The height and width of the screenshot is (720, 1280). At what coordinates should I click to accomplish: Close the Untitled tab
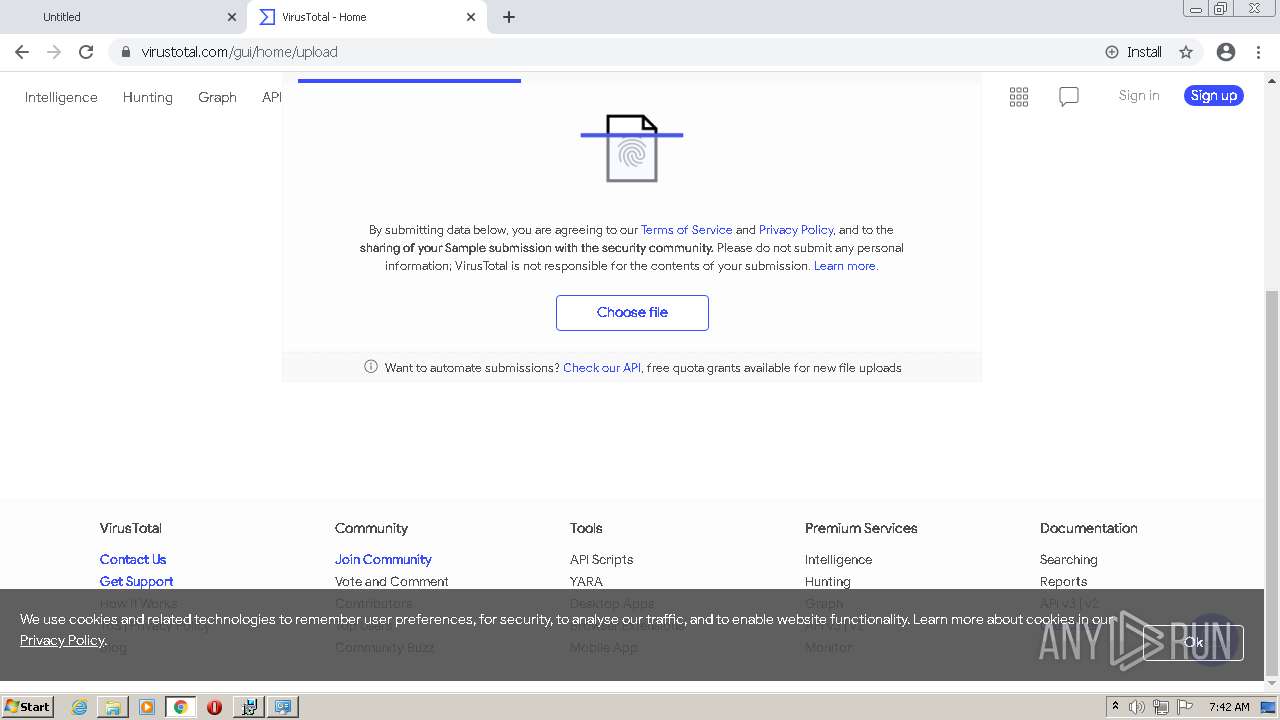click(x=232, y=17)
